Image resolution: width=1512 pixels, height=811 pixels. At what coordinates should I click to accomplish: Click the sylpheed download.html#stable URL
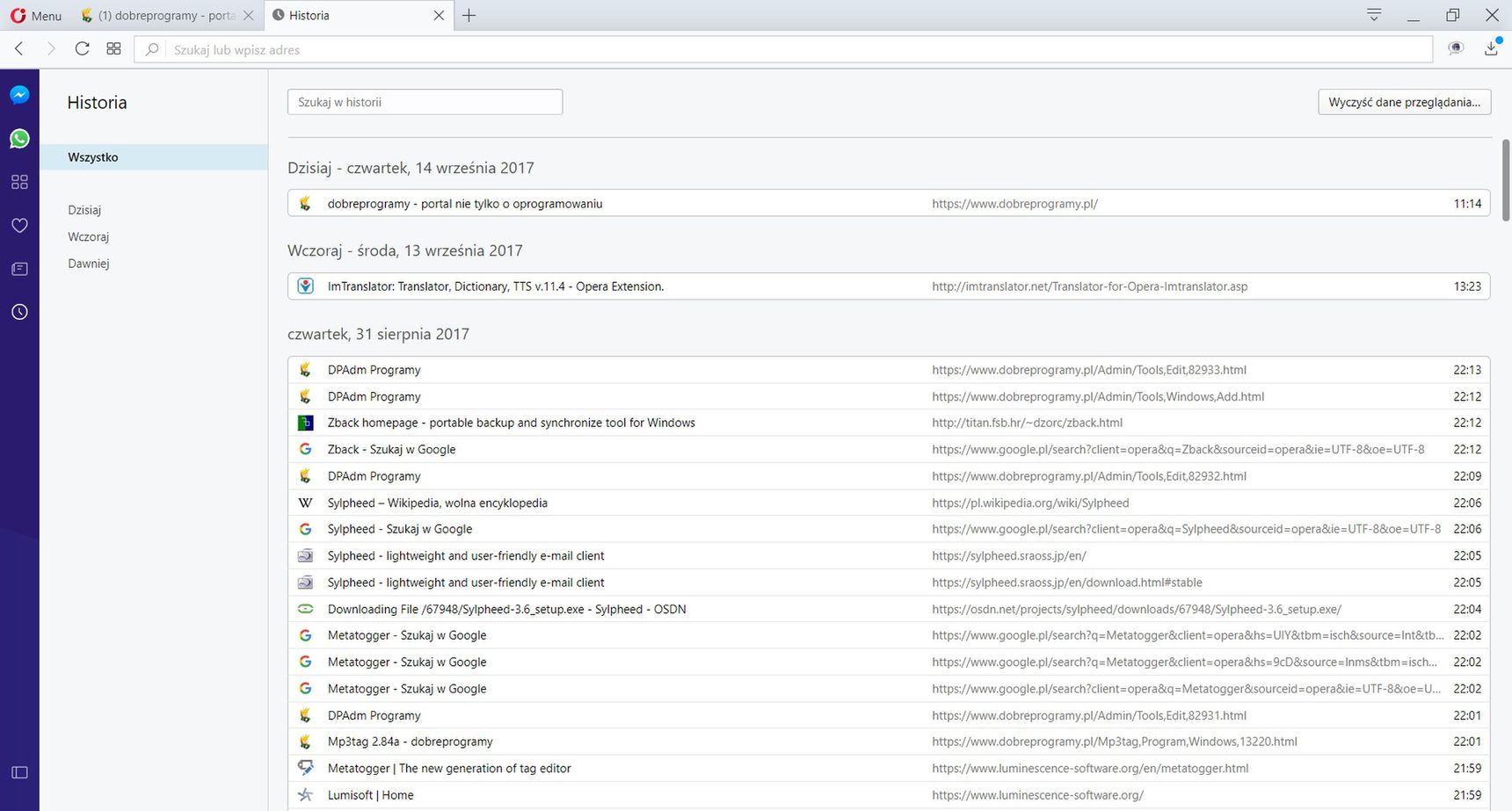click(1067, 583)
